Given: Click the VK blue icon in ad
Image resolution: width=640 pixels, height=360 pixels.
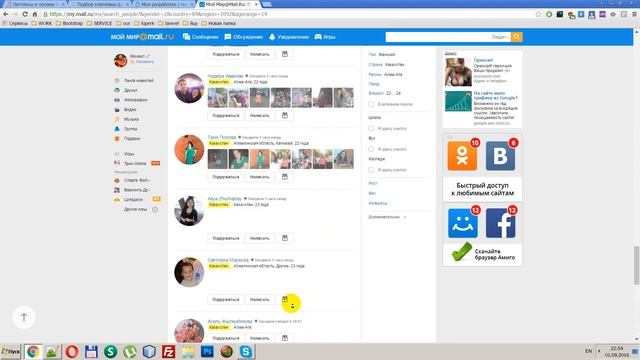Looking at the screenshot, I should point(500,156).
